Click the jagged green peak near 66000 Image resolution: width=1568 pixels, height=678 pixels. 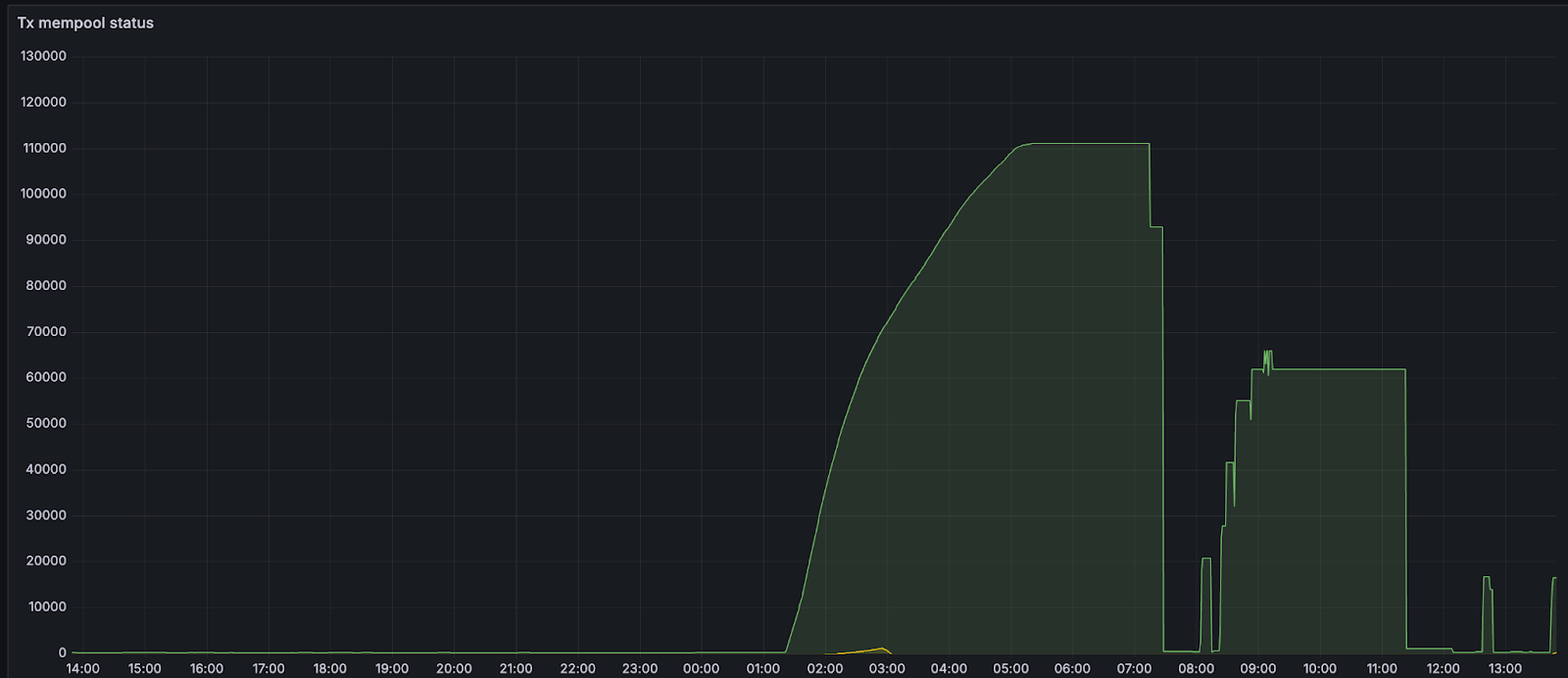coord(1267,361)
